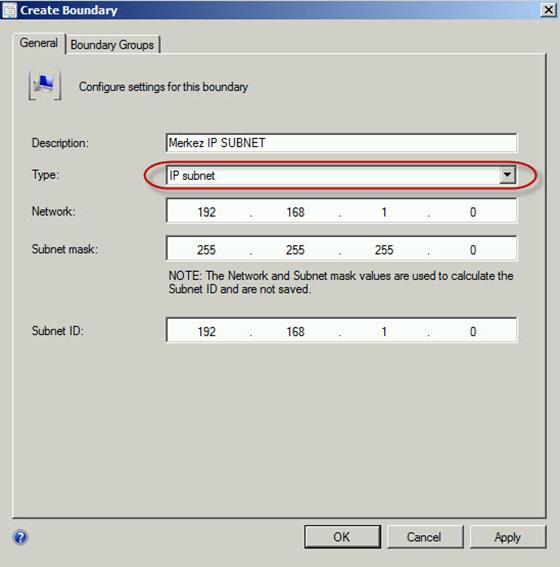
Task: Click the Create Boundary title bar icon
Action: [x=9, y=10]
